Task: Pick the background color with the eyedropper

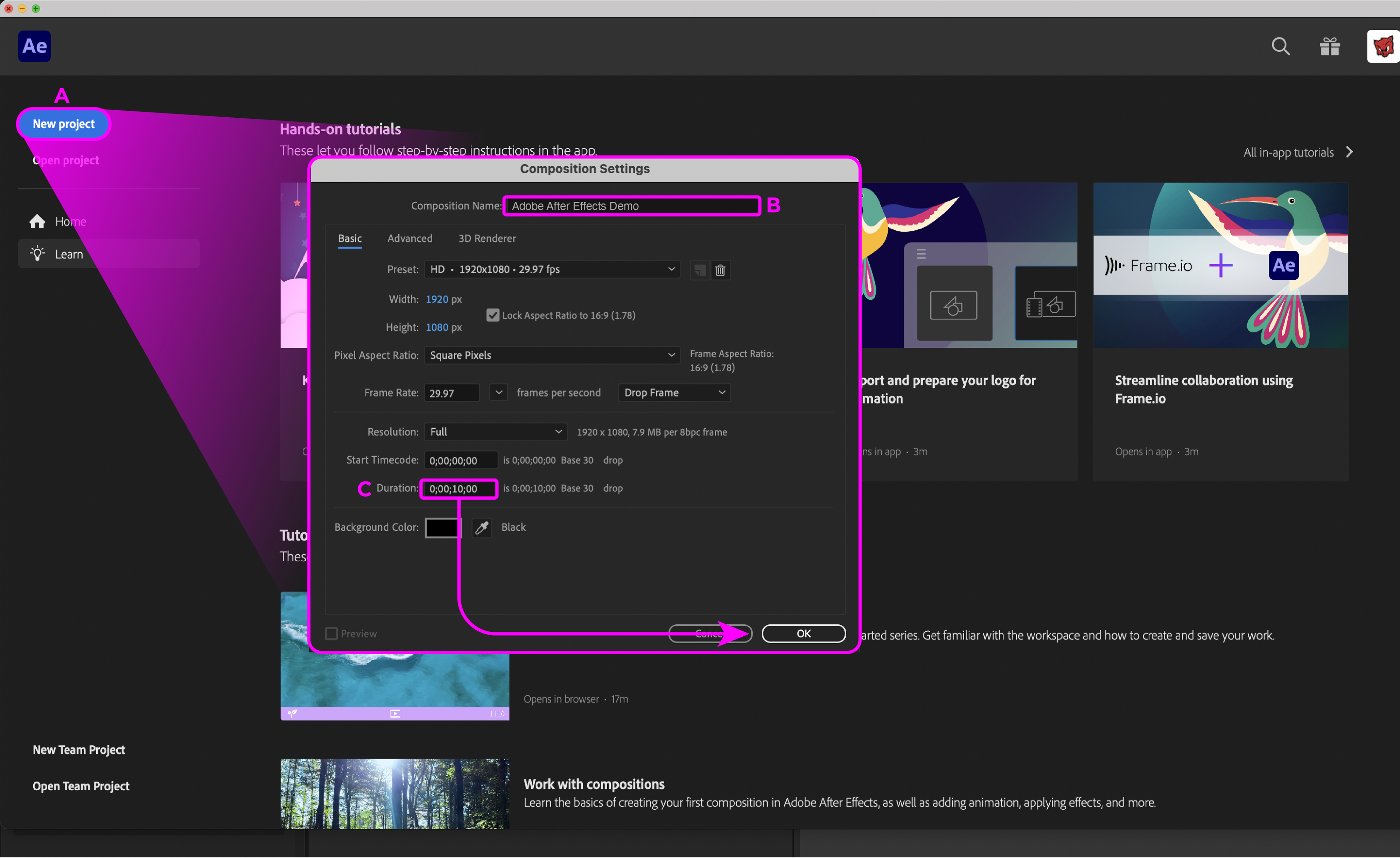Action: (x=481, y=528)
